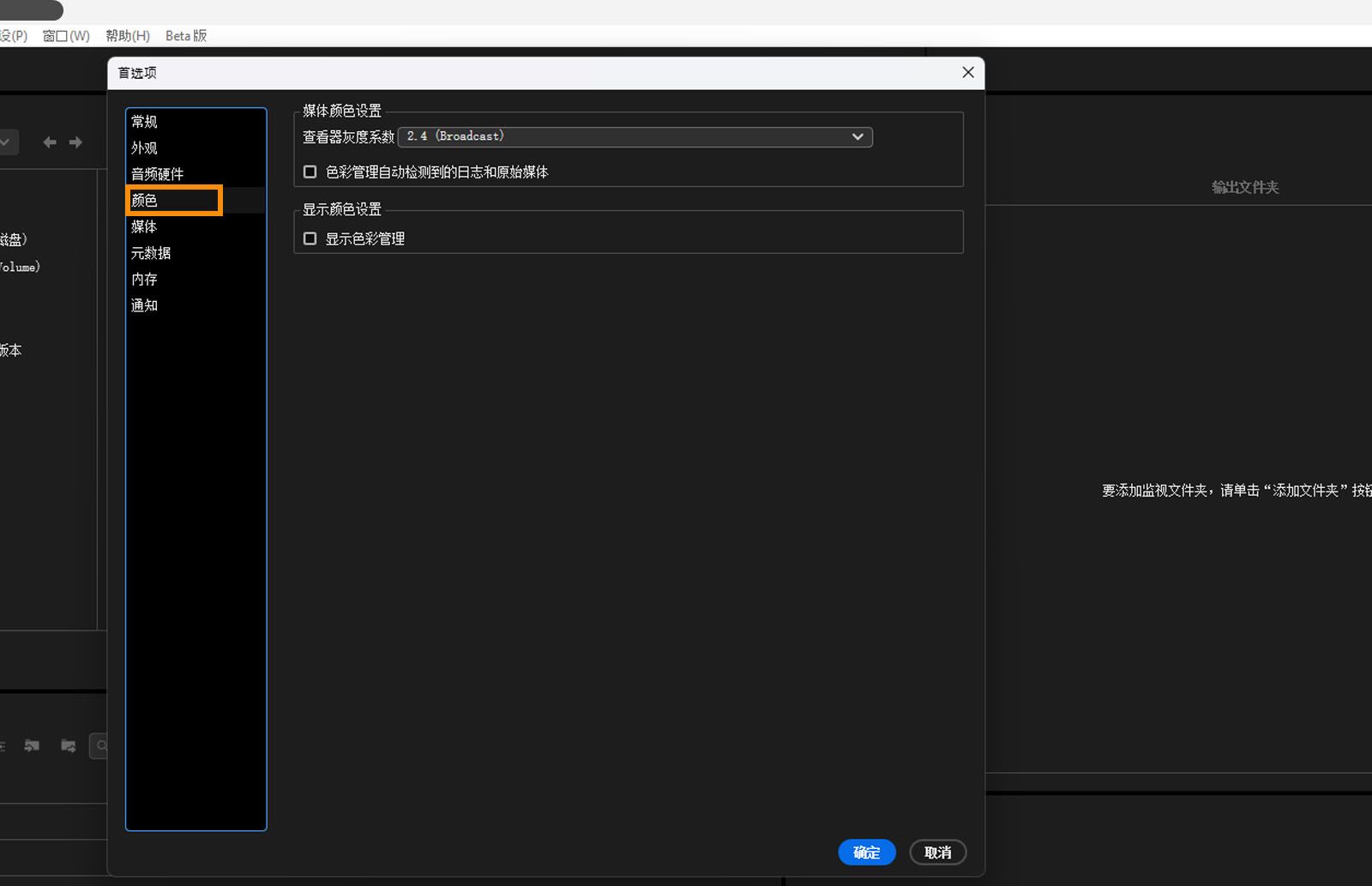Select 常规 in the preferences list
The height and width of the screenshot is (886, 1372).
click(196, 122)
